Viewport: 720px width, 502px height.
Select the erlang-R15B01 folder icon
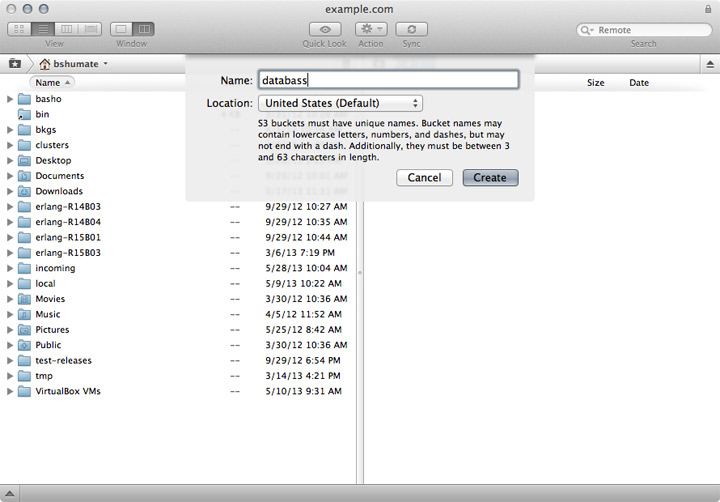click(x=24, y=237)
